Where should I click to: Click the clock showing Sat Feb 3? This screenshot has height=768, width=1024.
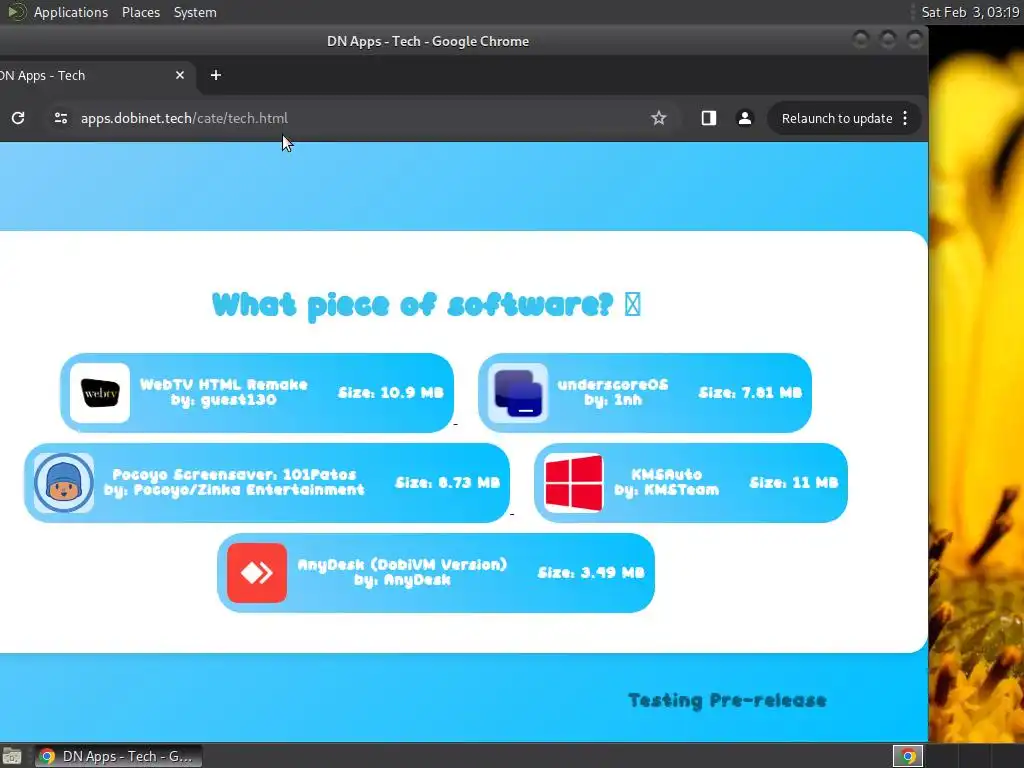(x=970, y=12)
